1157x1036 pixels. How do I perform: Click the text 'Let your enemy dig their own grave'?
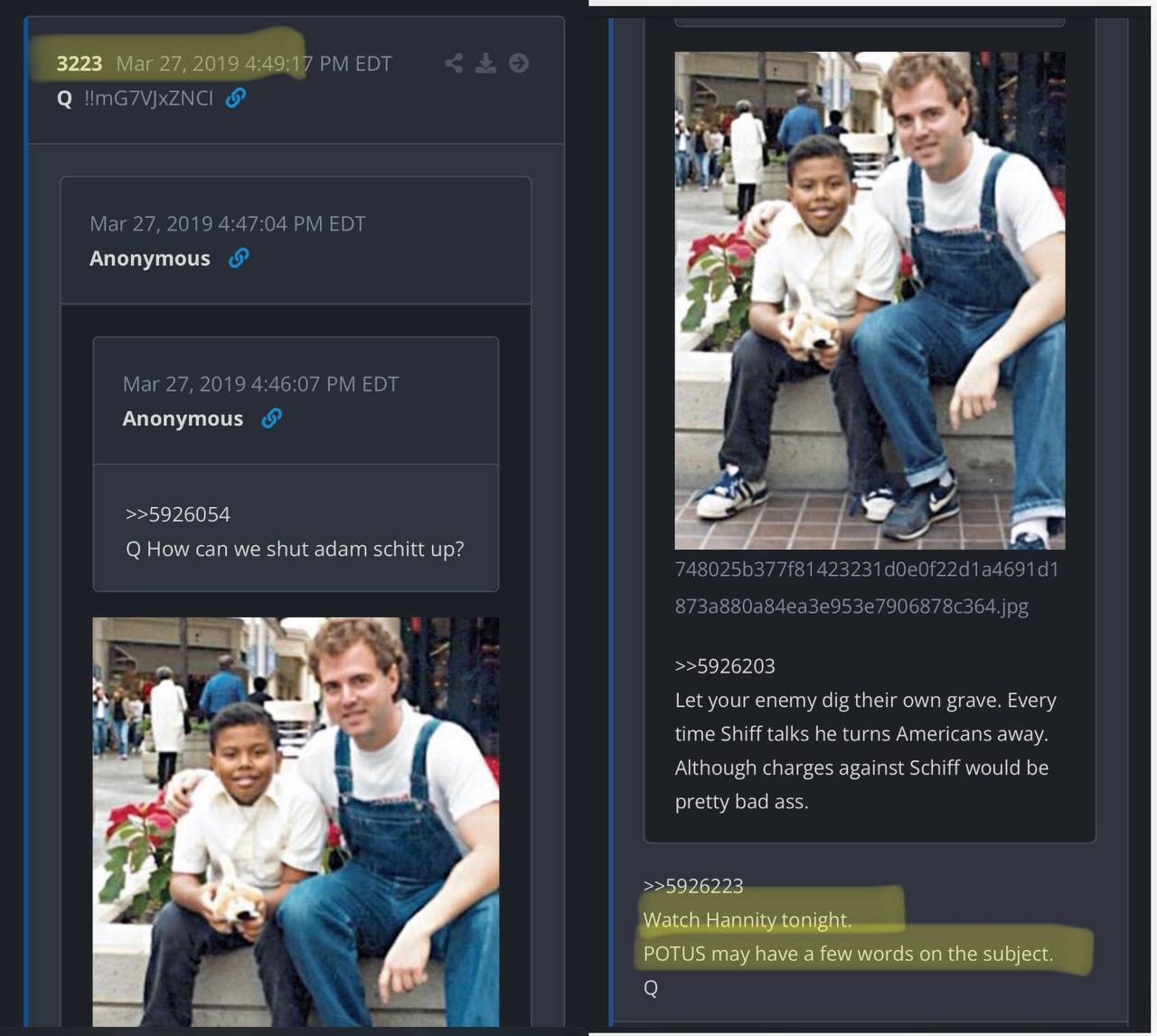tap(837, 701)
